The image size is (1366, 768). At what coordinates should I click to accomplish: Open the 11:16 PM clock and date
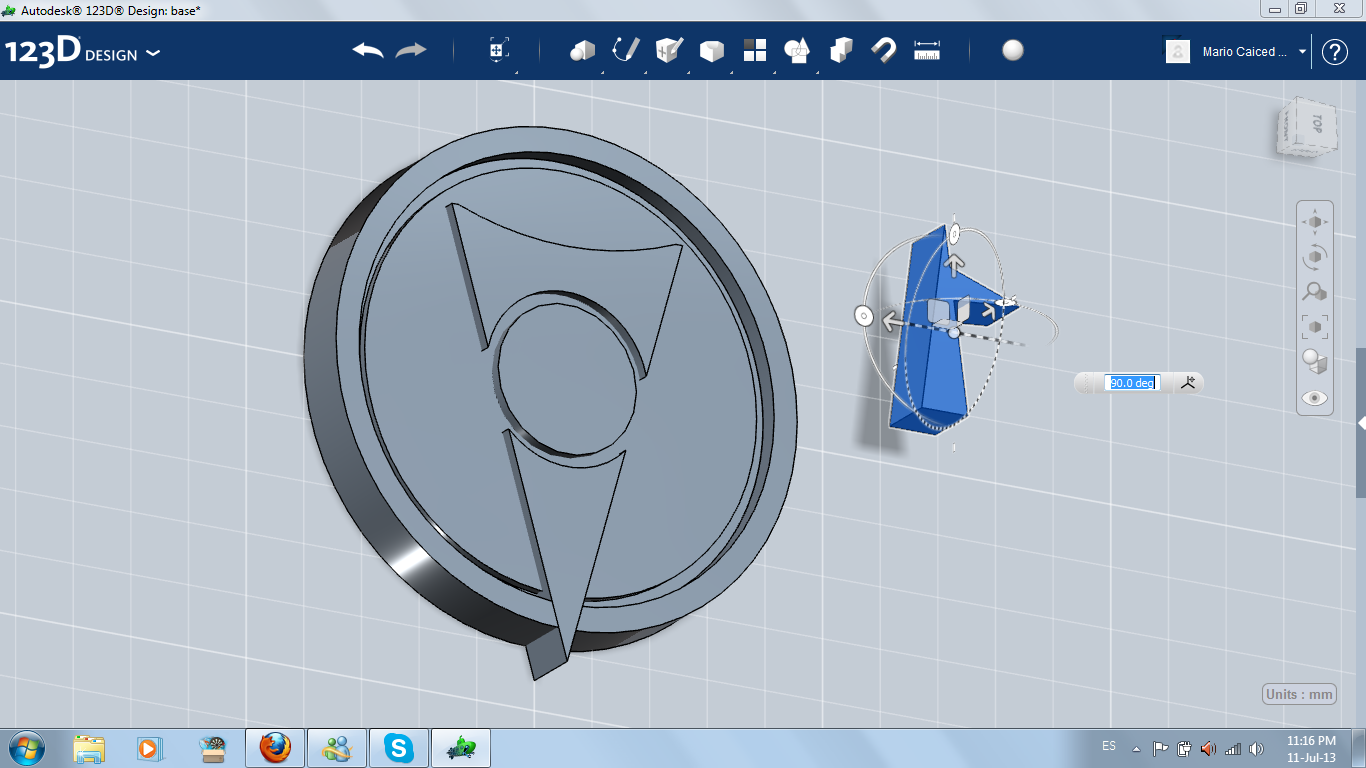tap(1312, 748)
